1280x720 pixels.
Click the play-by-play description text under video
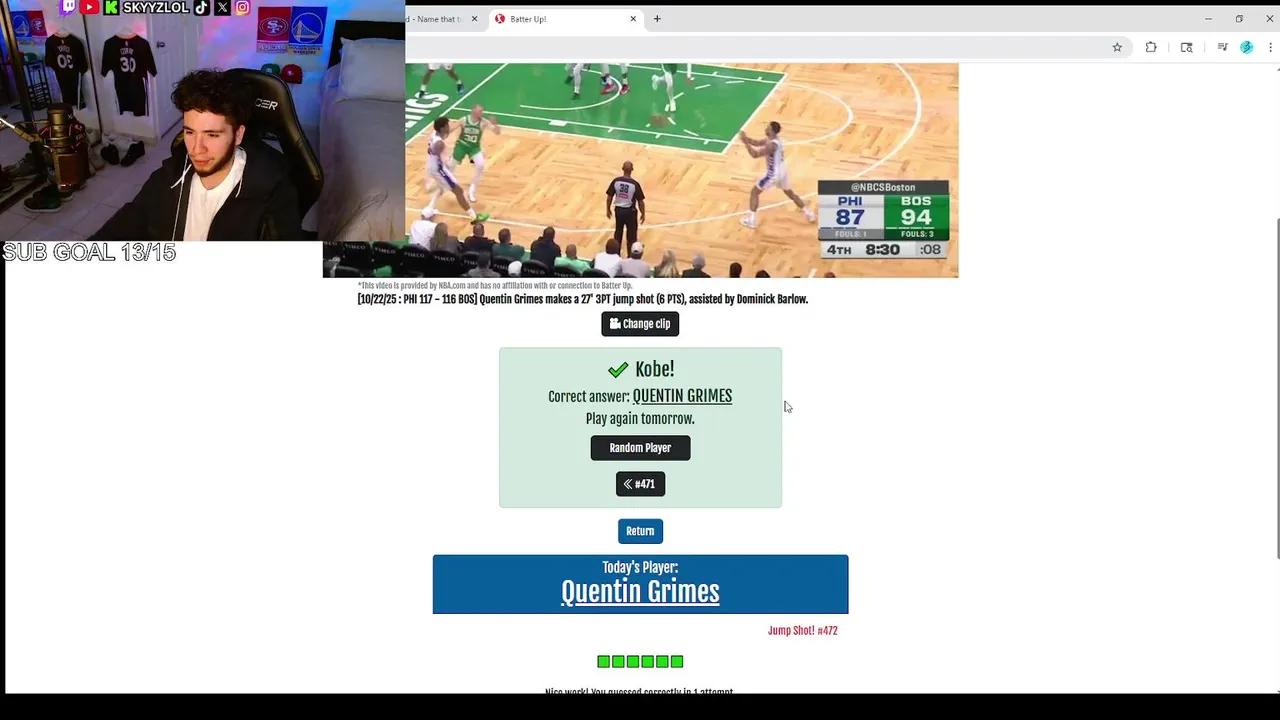click(x=582, y=299)
